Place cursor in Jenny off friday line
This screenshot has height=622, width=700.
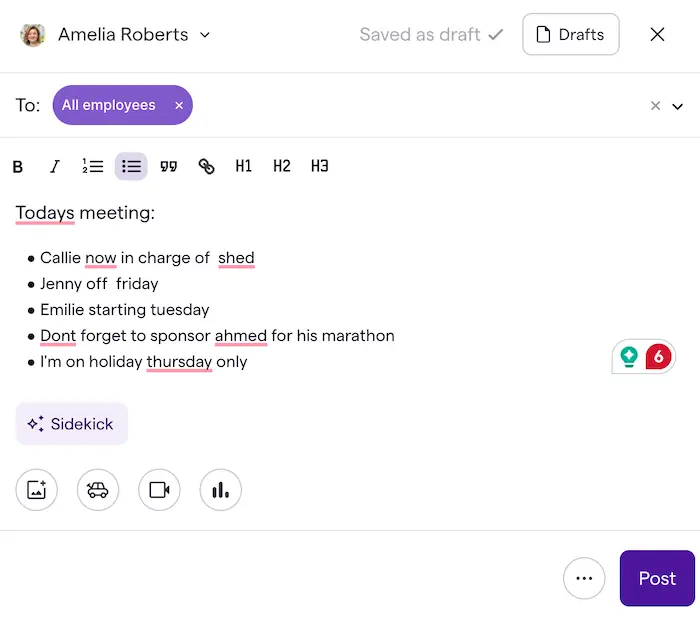click(x=99, y=284)
